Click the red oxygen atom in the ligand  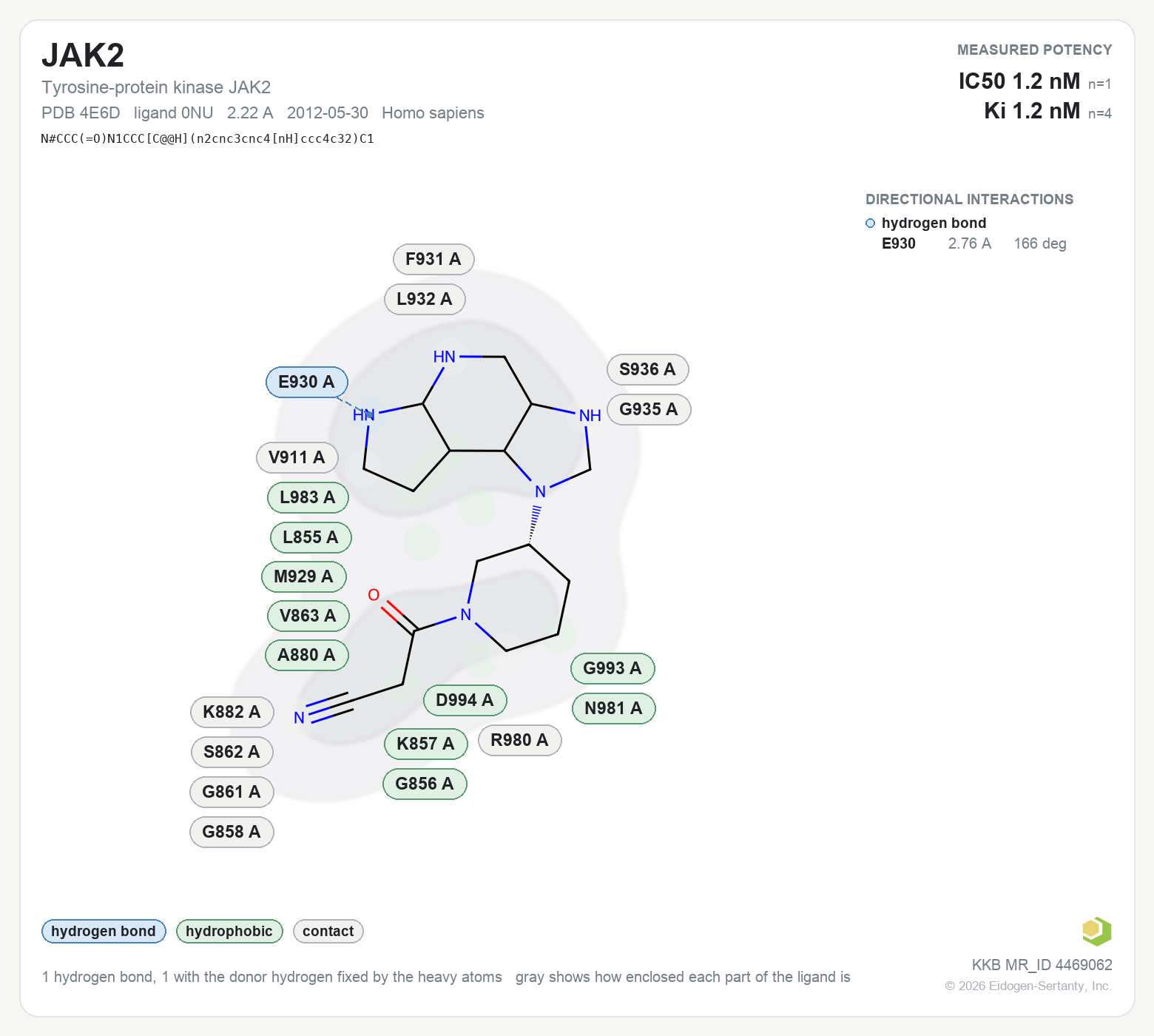pos(374,595)
